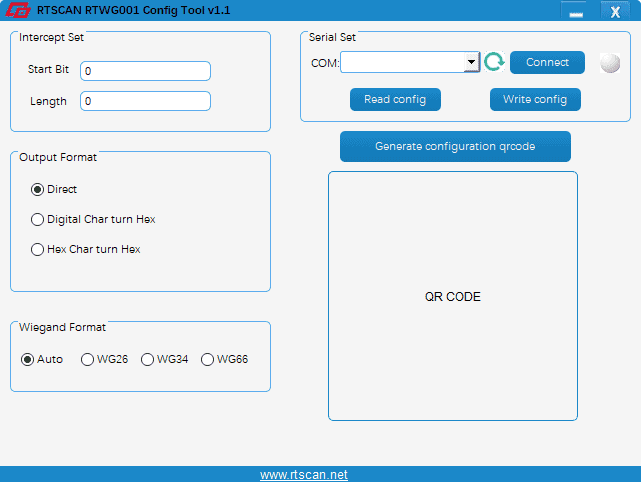Viewport: 641px width, 482px height.
Task: Focus the Start Bit input field
Action: tap(145, 71)
